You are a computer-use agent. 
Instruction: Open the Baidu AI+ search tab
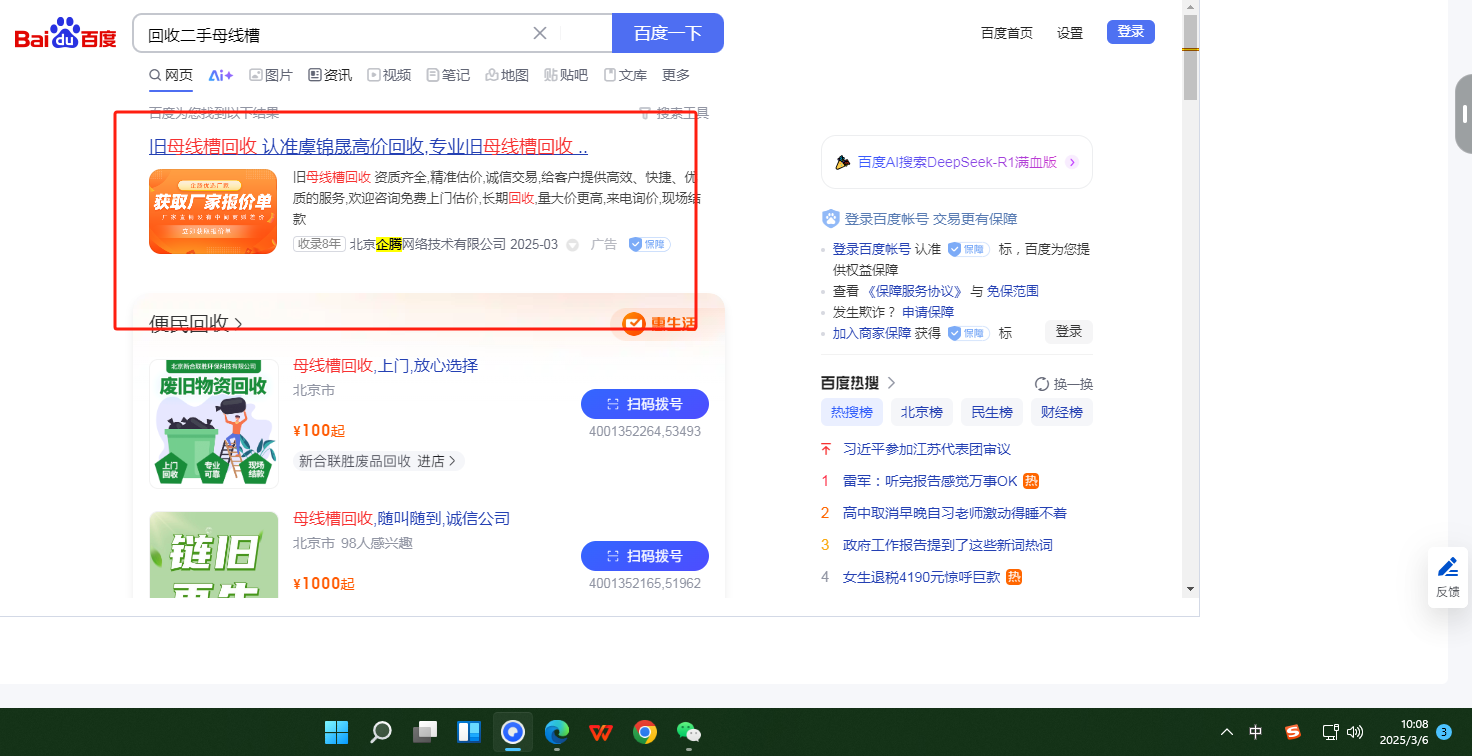point(220,75)
